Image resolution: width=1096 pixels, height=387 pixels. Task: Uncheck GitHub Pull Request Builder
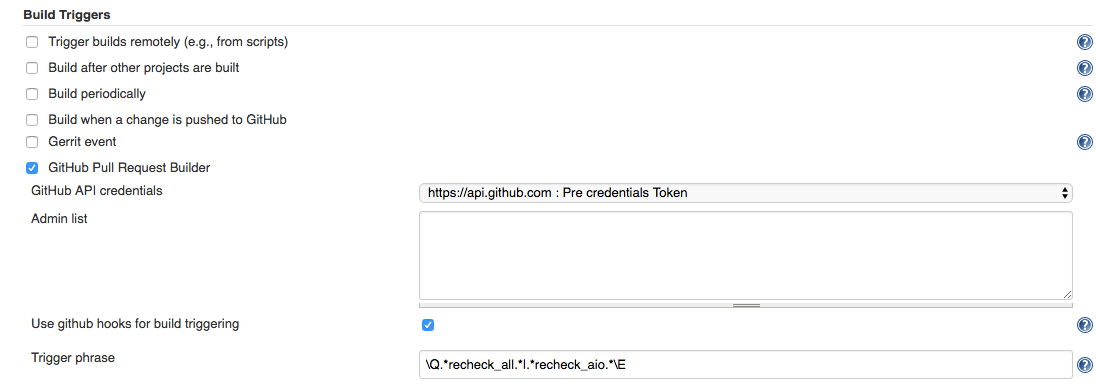coord(32,168)
